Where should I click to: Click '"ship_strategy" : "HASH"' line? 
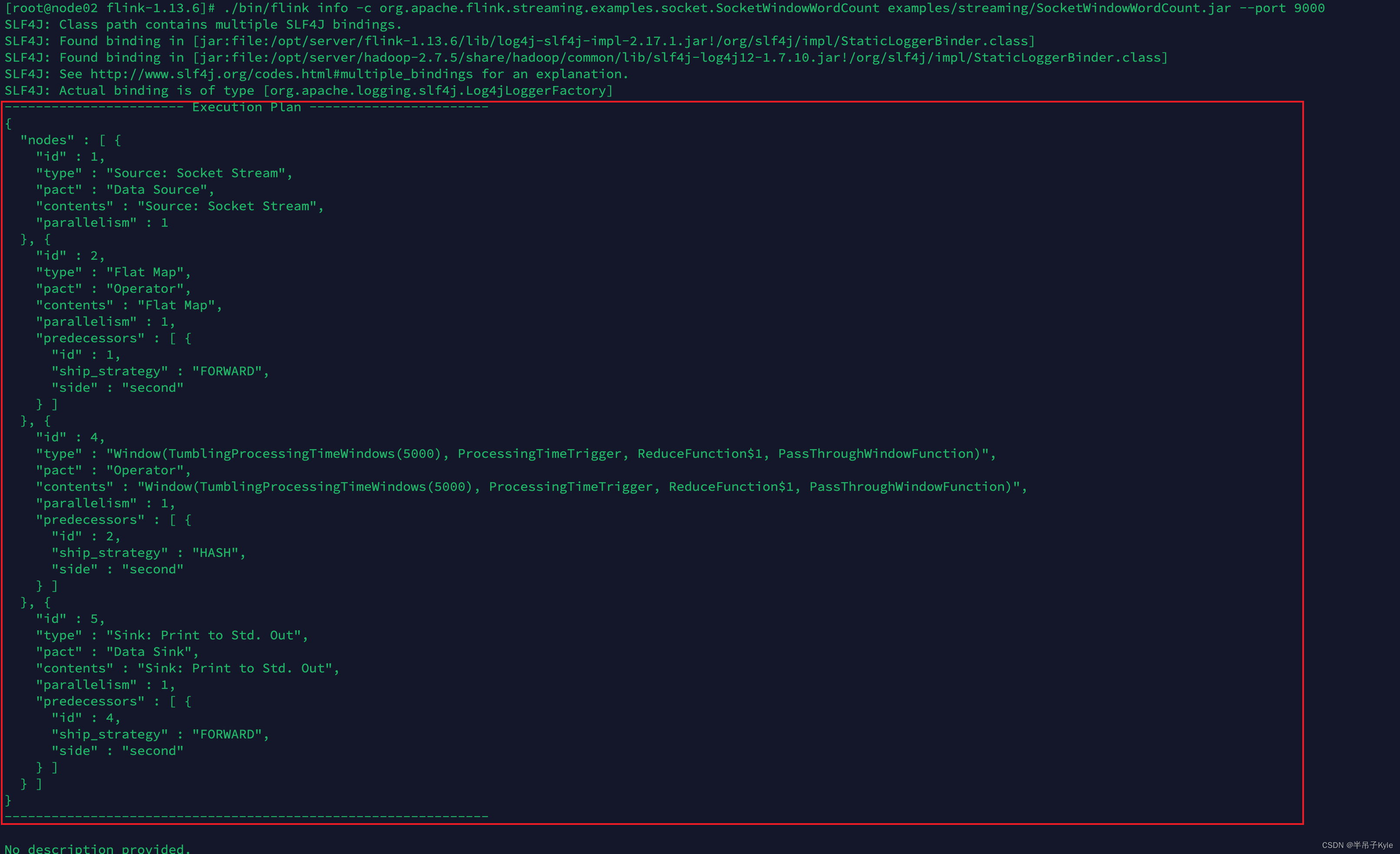(x=149, y=553)
